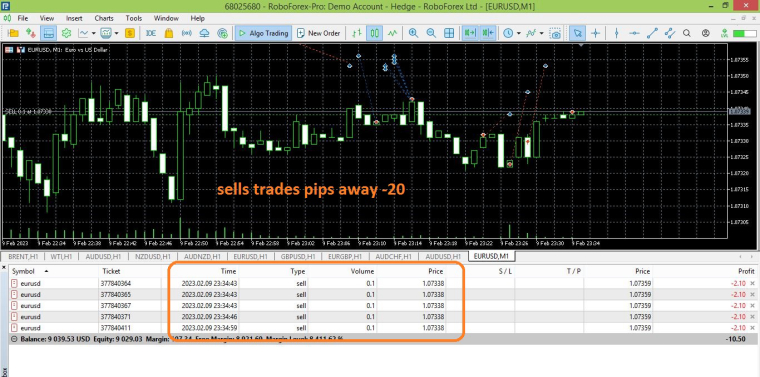Click the line chart templates icon

pyautogui.click(x=83, y=33)
